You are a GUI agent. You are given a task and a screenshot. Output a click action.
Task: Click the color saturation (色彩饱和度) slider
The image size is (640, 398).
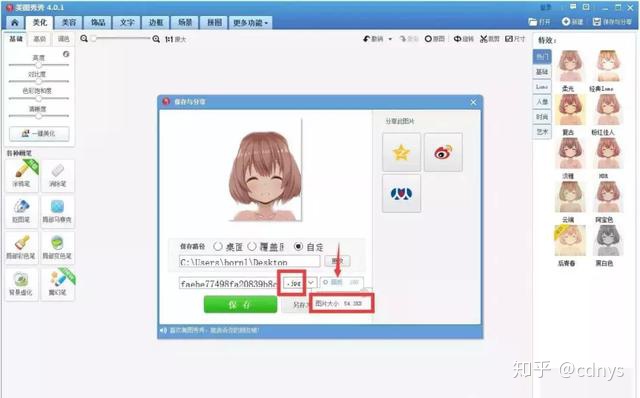pos(39,98)
